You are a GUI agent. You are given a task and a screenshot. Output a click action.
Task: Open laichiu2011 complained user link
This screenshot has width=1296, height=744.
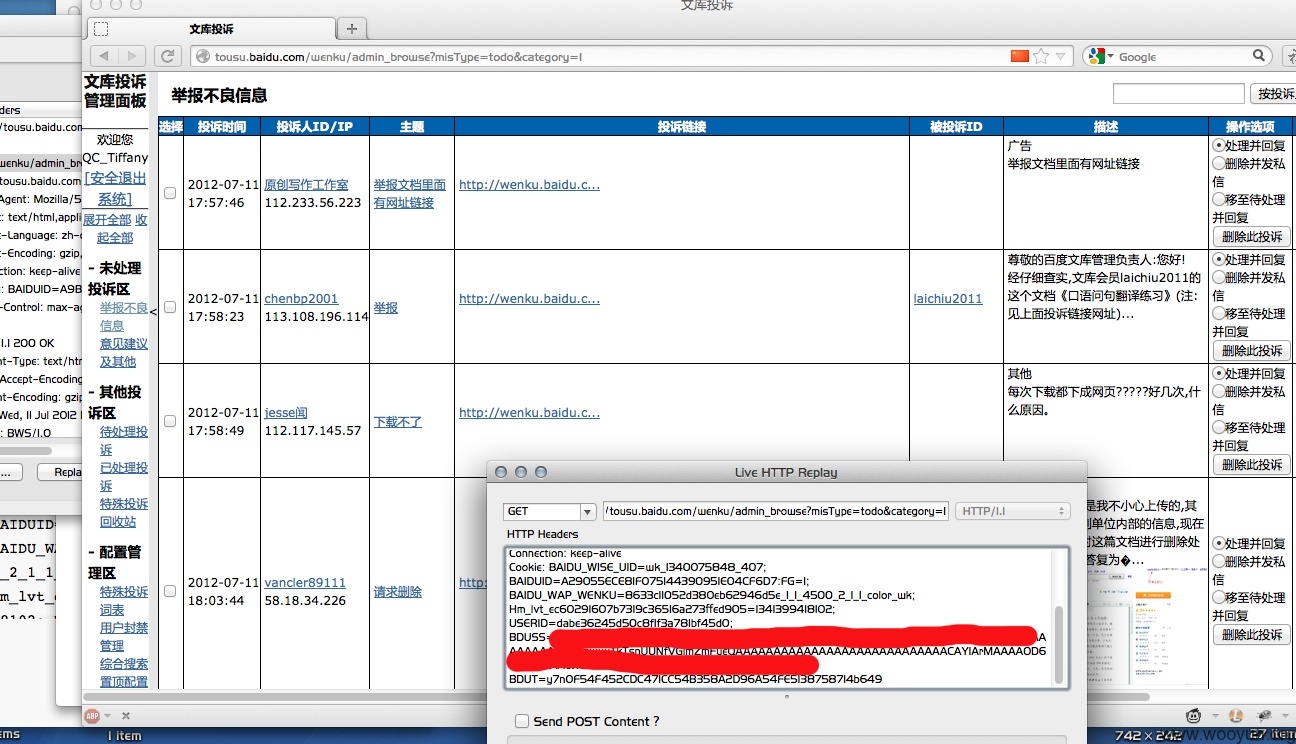(948, 298)
